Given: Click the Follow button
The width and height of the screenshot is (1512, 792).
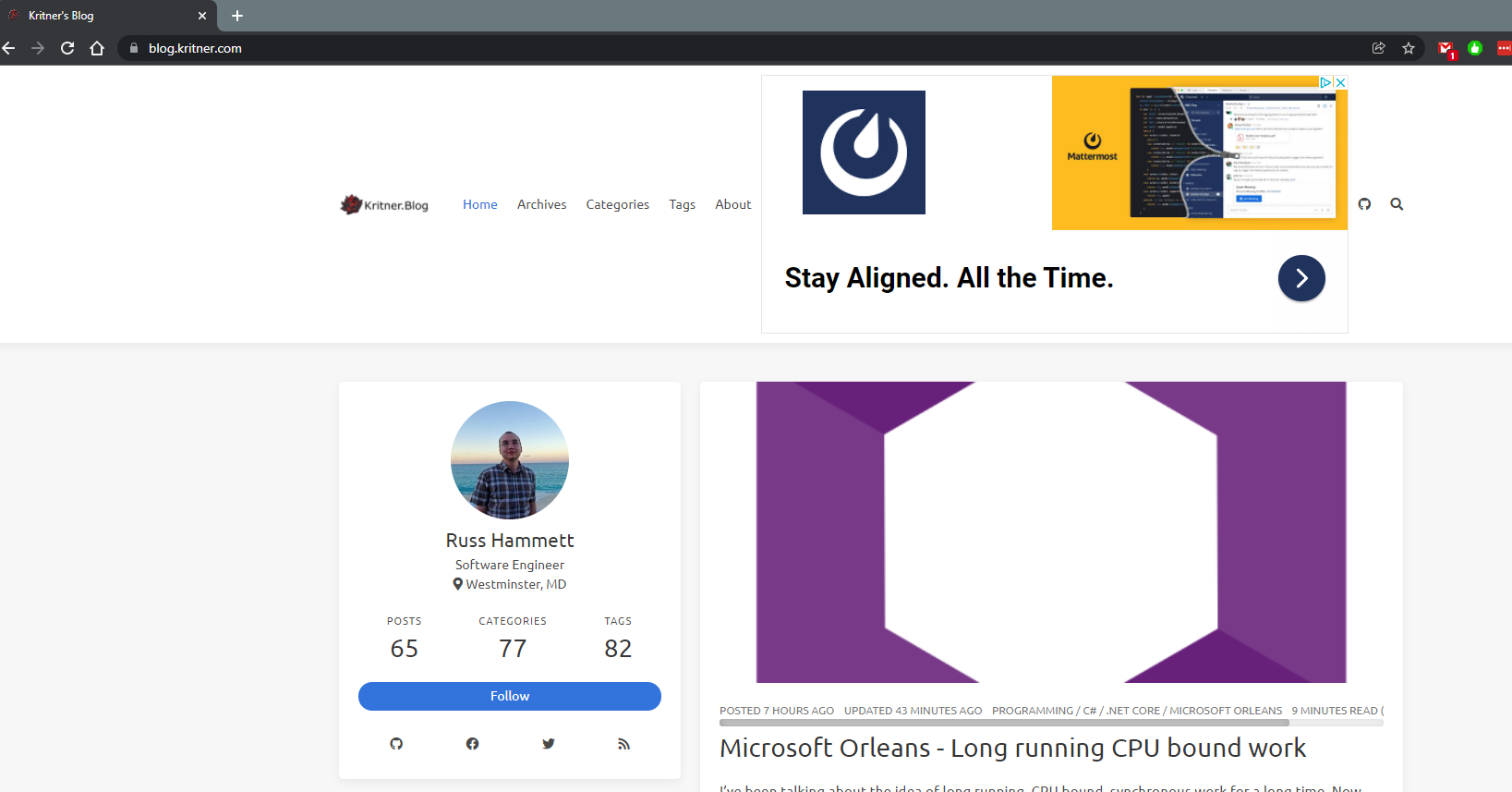Looking at the screenshot, I should 510,696.
